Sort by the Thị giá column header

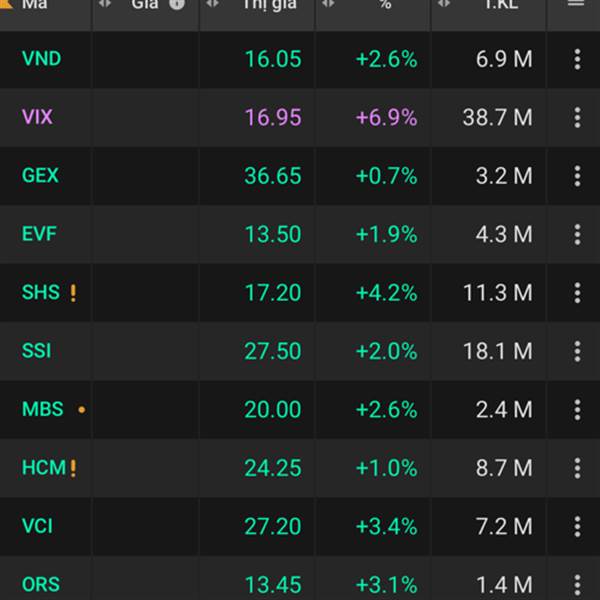pyautogui.click(x=270, y=4)
